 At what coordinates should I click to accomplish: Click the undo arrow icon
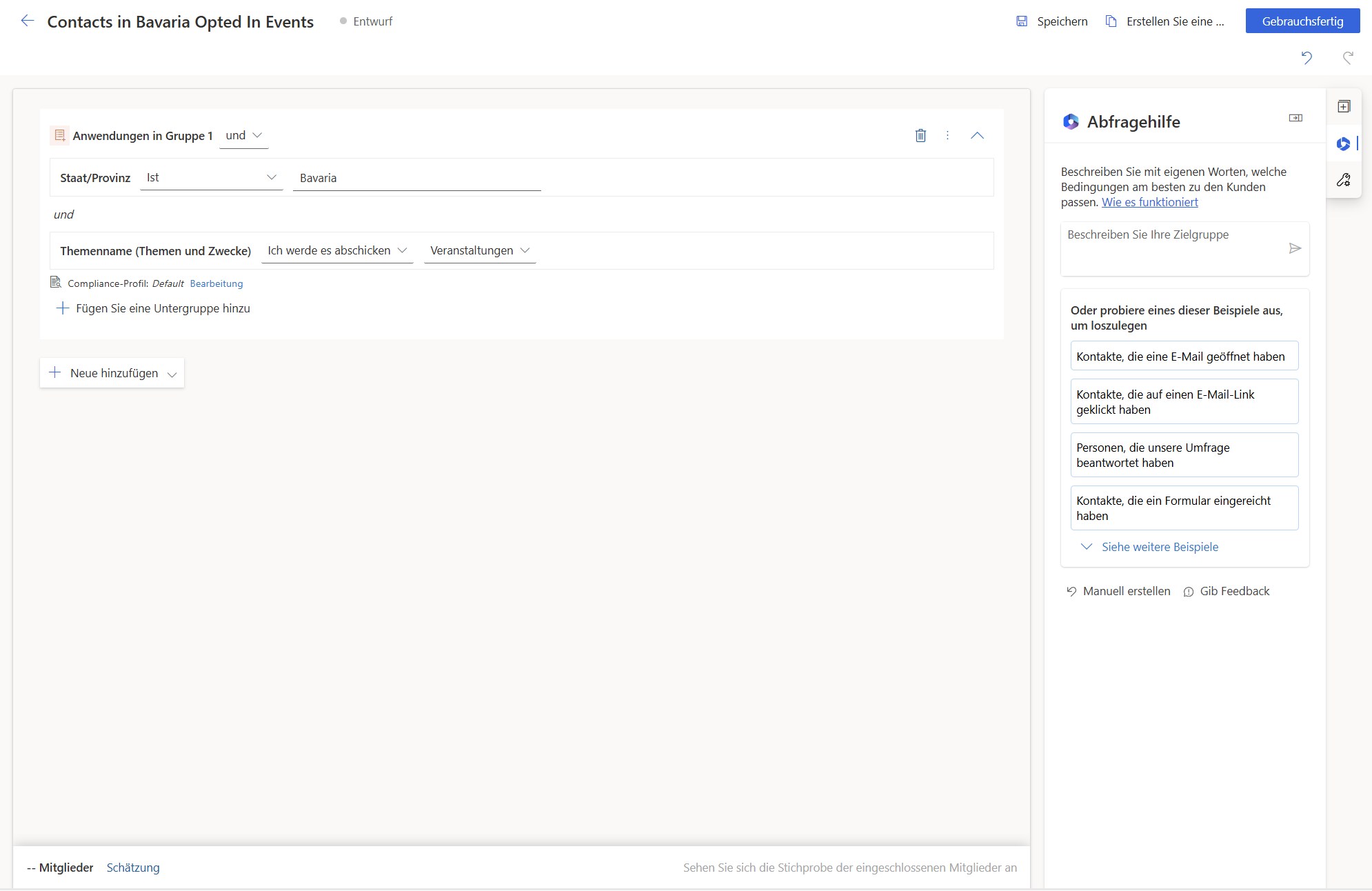pos(1307,58)
